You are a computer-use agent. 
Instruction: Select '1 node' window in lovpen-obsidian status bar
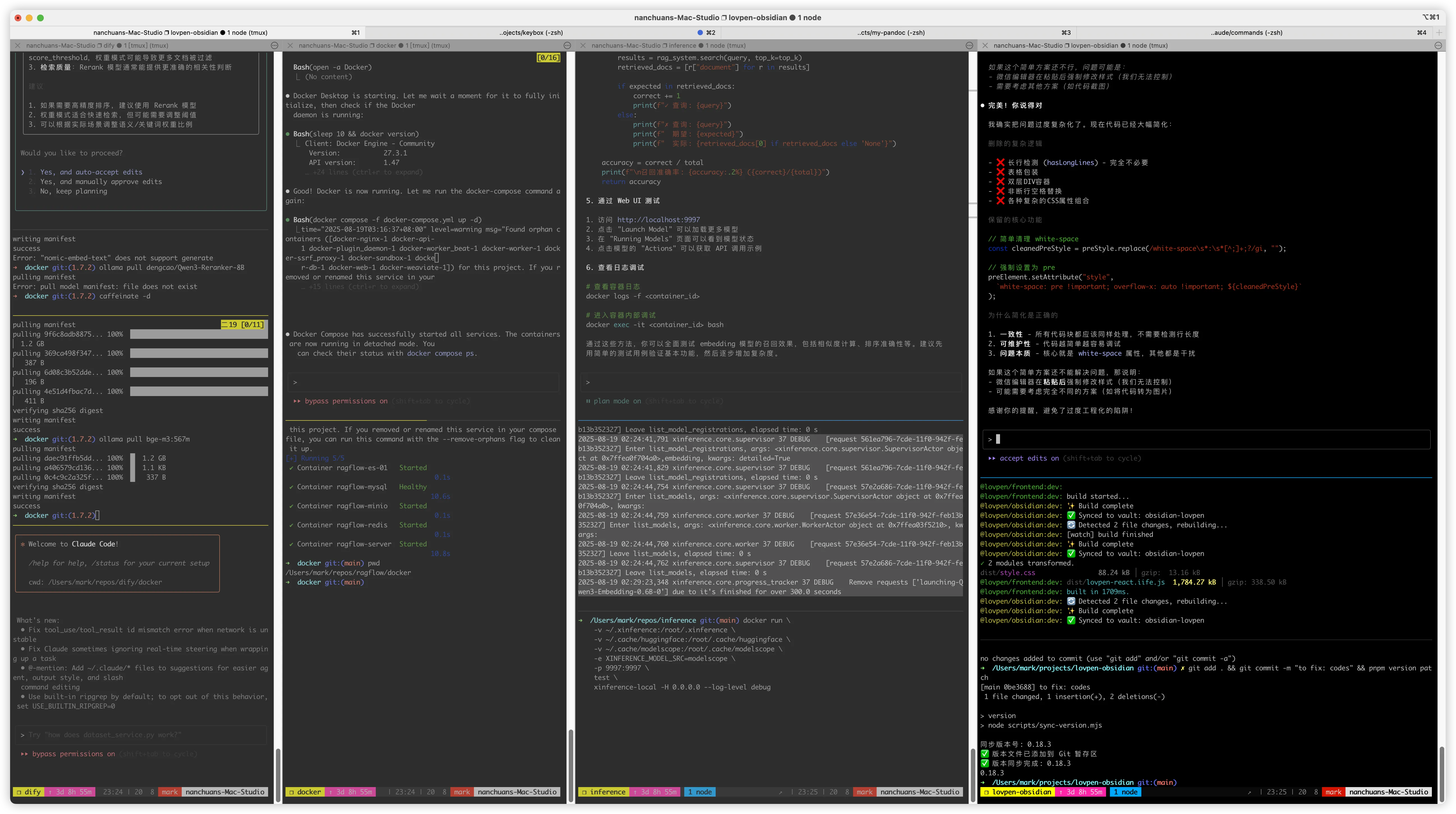pos(1125,792)
